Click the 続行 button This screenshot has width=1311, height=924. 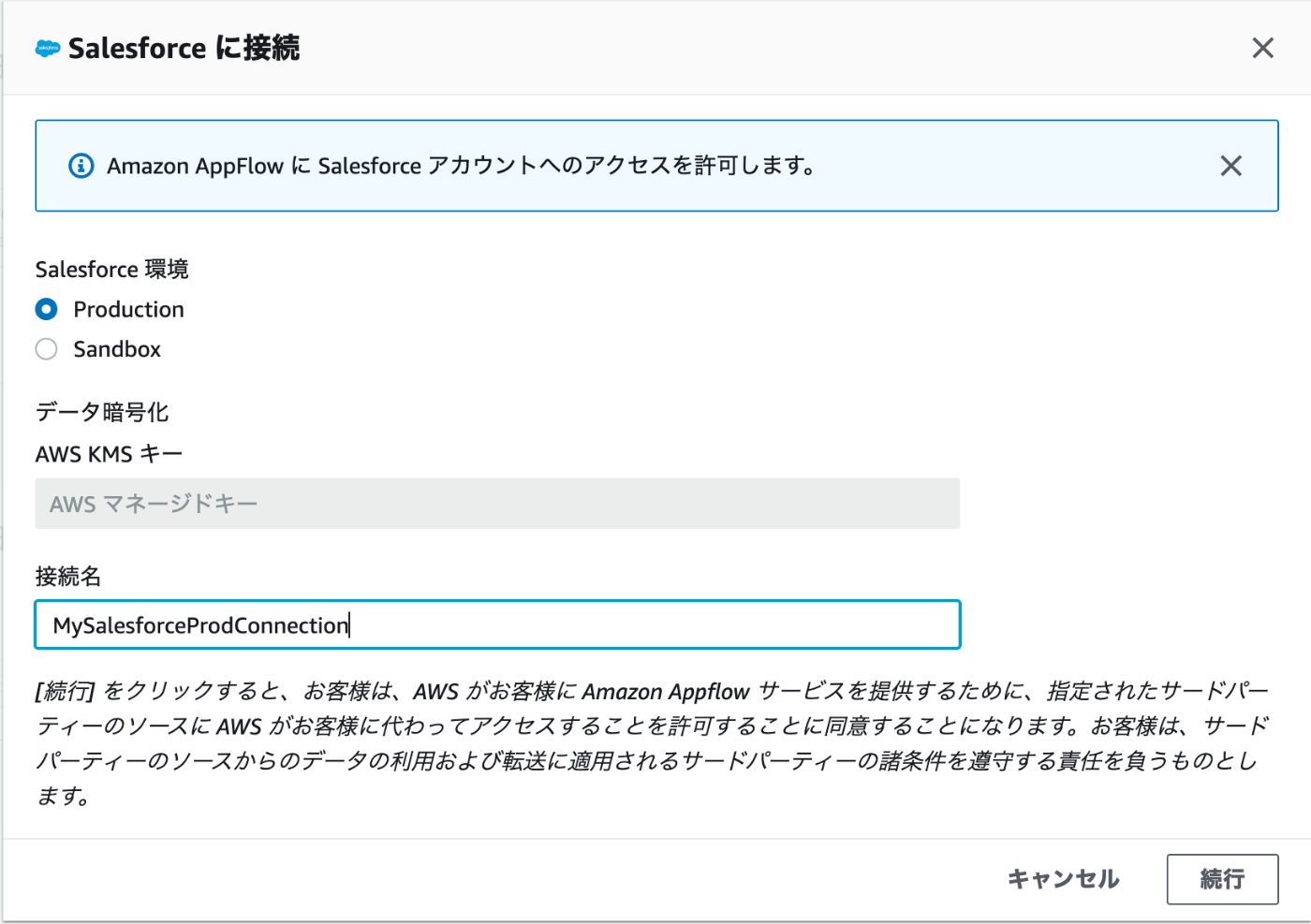click(x=1222, y=879)
